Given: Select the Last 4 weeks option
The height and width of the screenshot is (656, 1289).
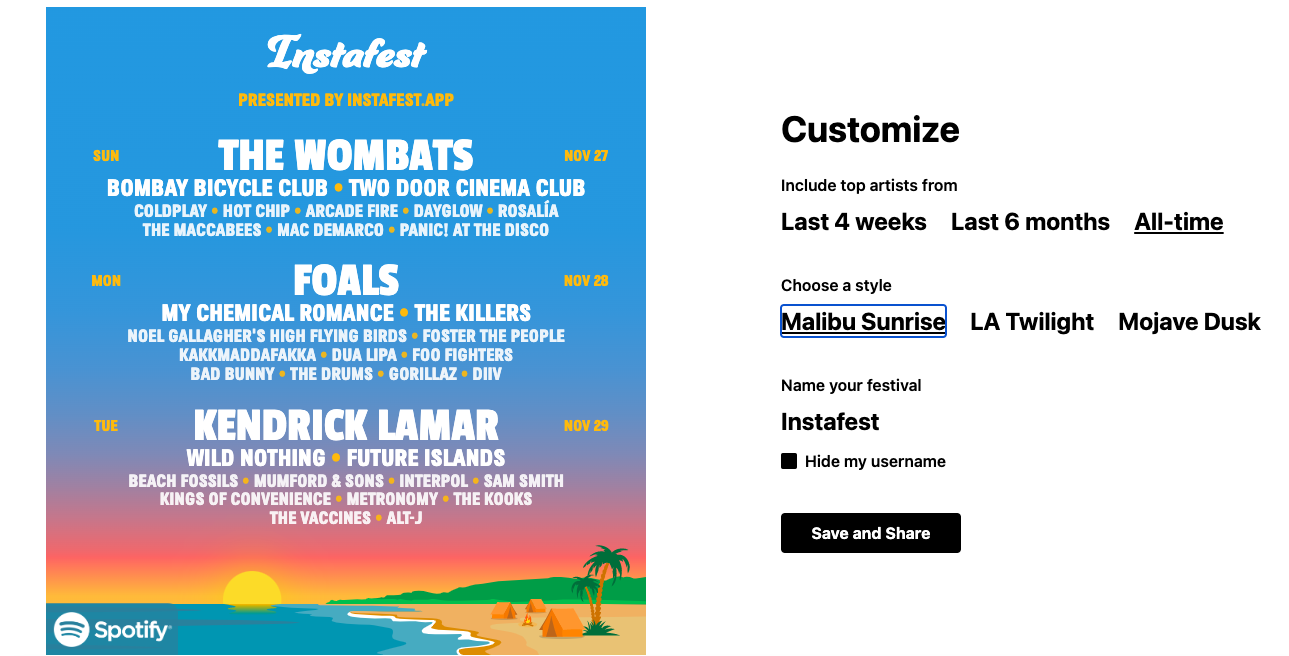Looking at the screenshot, I should 853,222.
